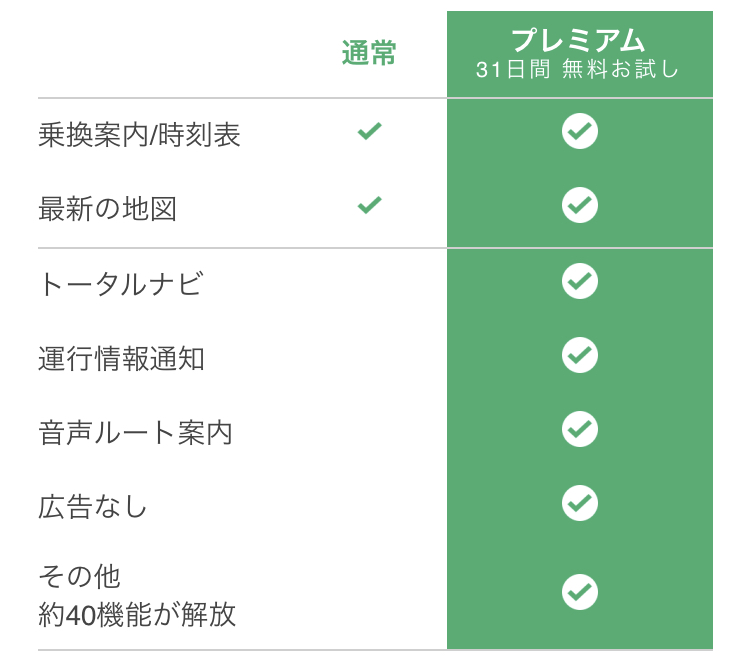Viewport: 750px width, 671px height.
Task: Tap the 音声ルート案内 feature label
Action: pos(135,433)
